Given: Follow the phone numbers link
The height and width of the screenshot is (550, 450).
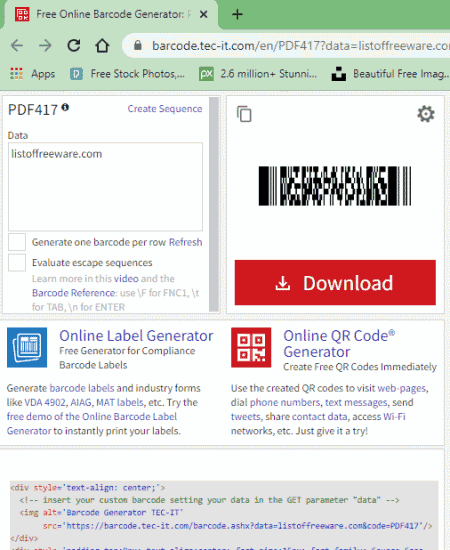Looking at the screenshot, I should (x=285, y=402).
